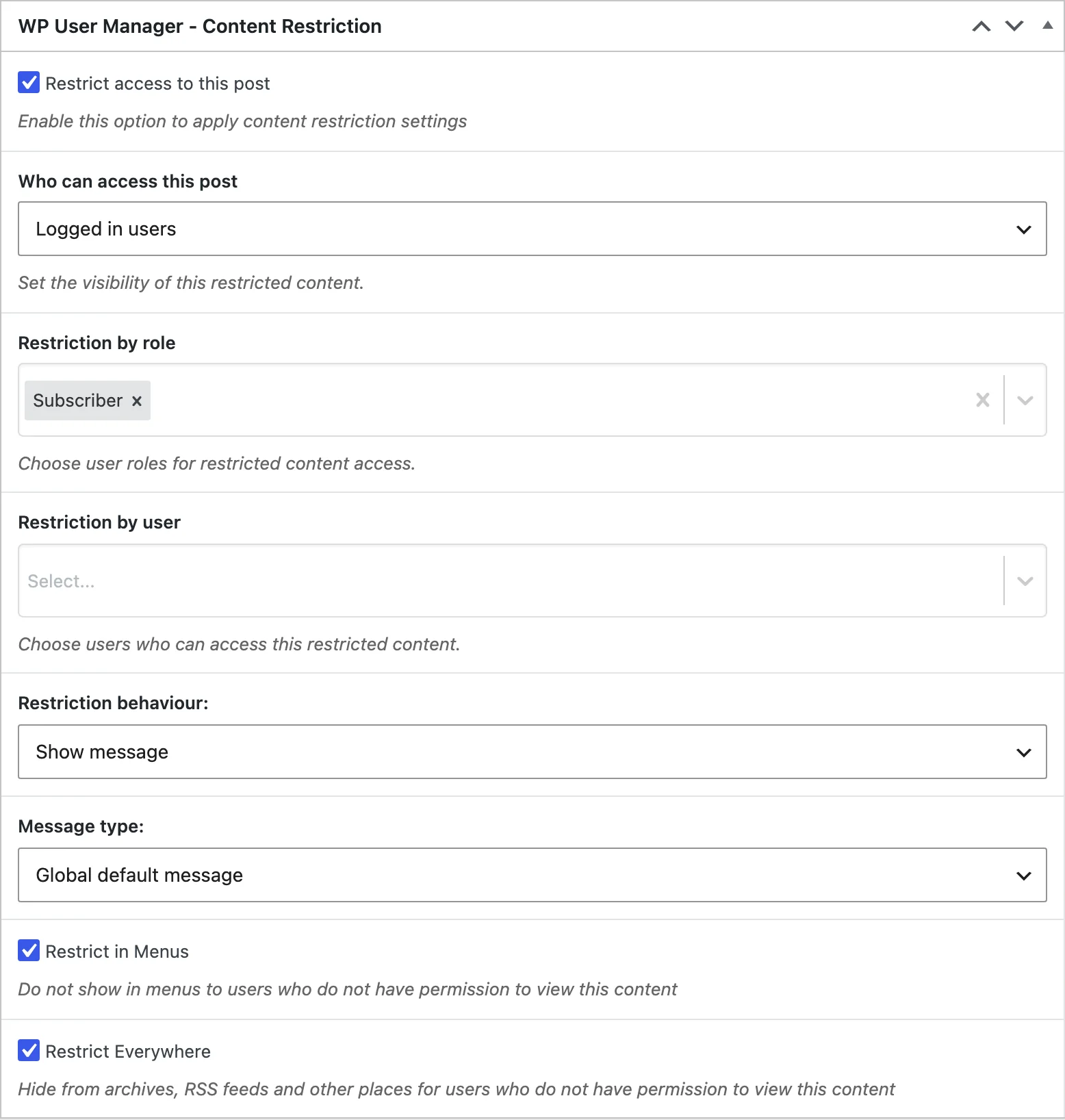
Task: Collapse the Content Restriction panel
Action: point(1047,26)
